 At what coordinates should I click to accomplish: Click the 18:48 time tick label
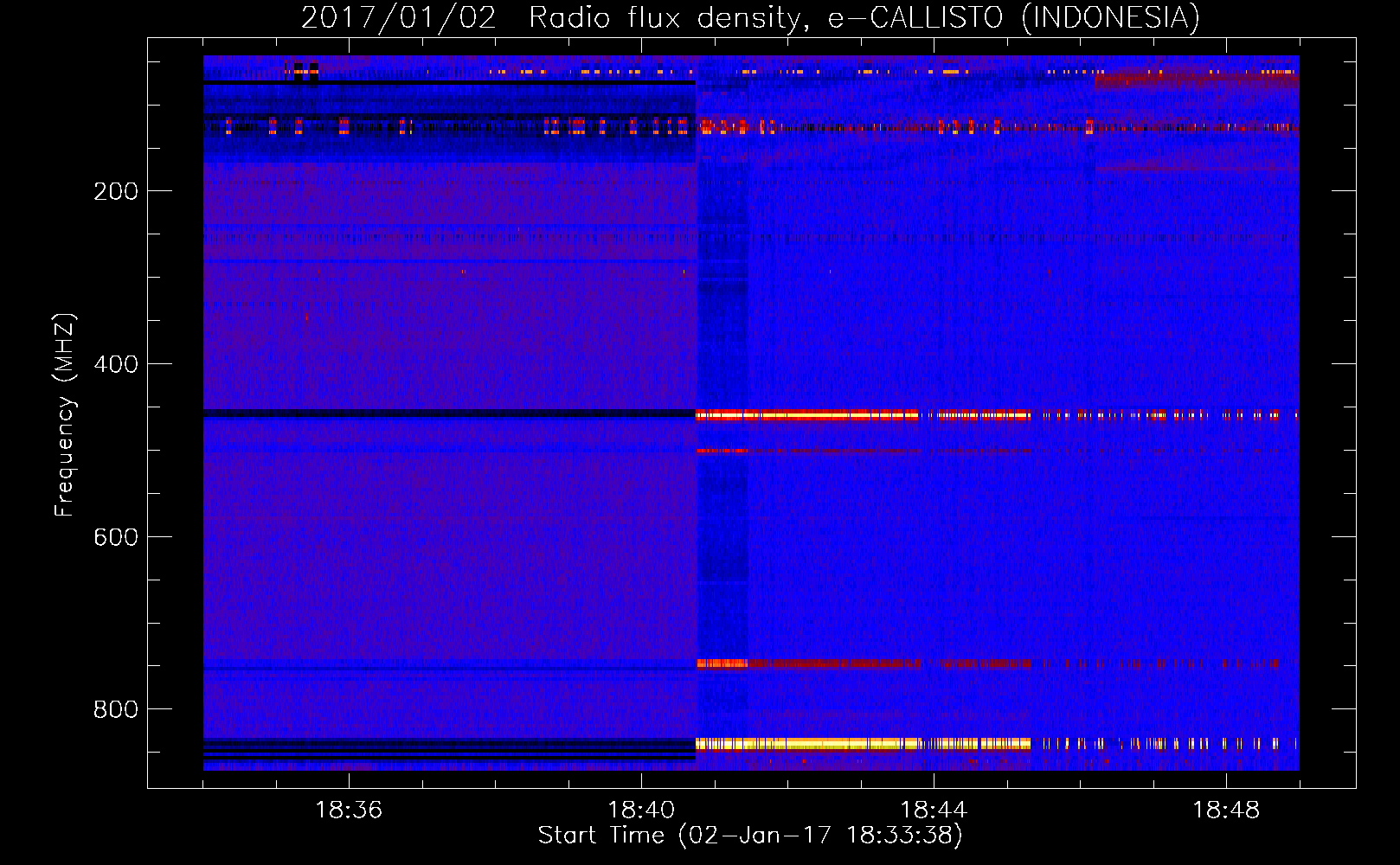pos(1226,811)
